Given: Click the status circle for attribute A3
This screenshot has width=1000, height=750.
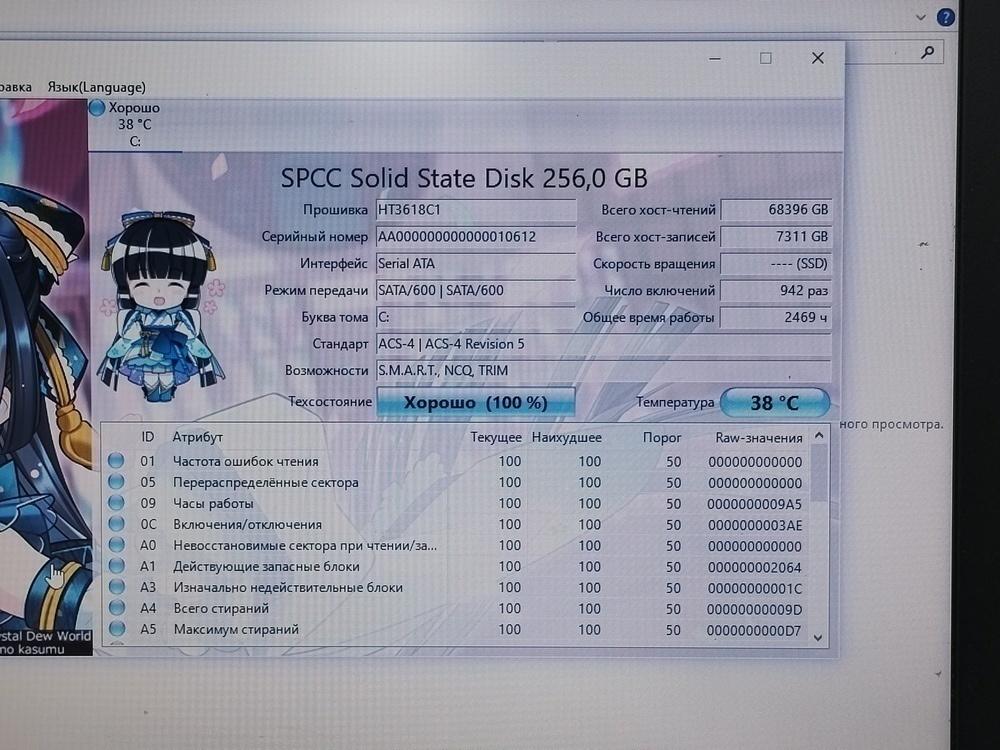Looking at the screenshot, I should tap(116, 587).
